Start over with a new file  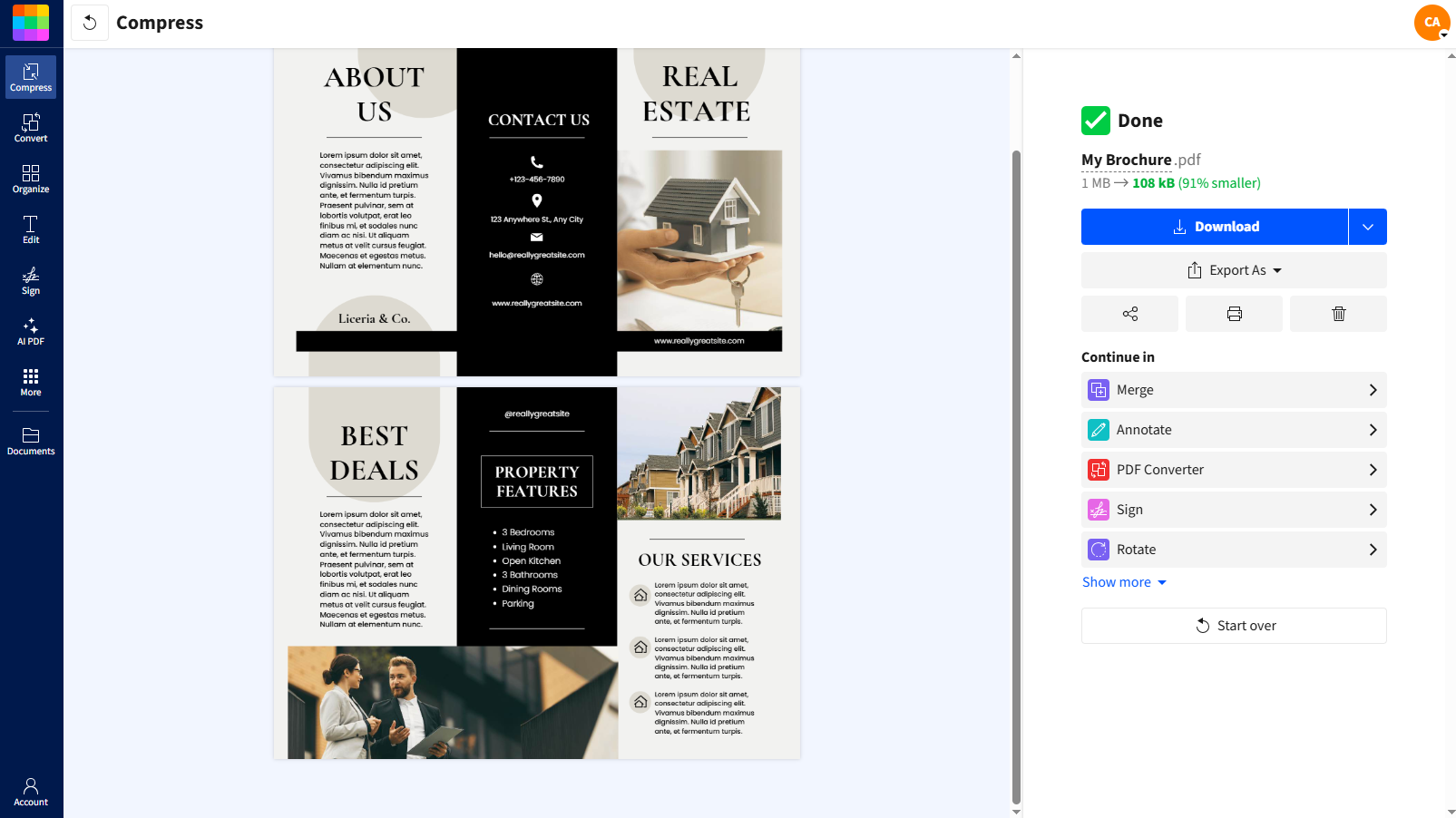[1233, 625]
